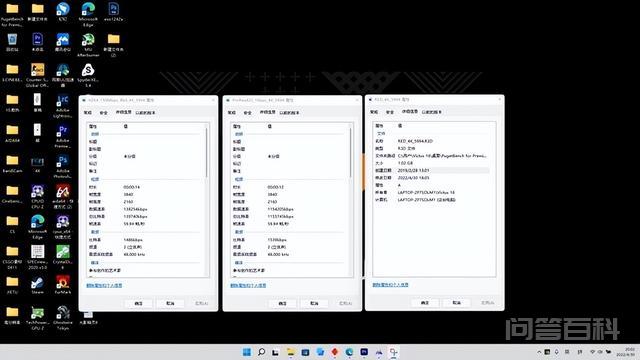Select the CrystalDiskMark desktop icon

point(62,257)
